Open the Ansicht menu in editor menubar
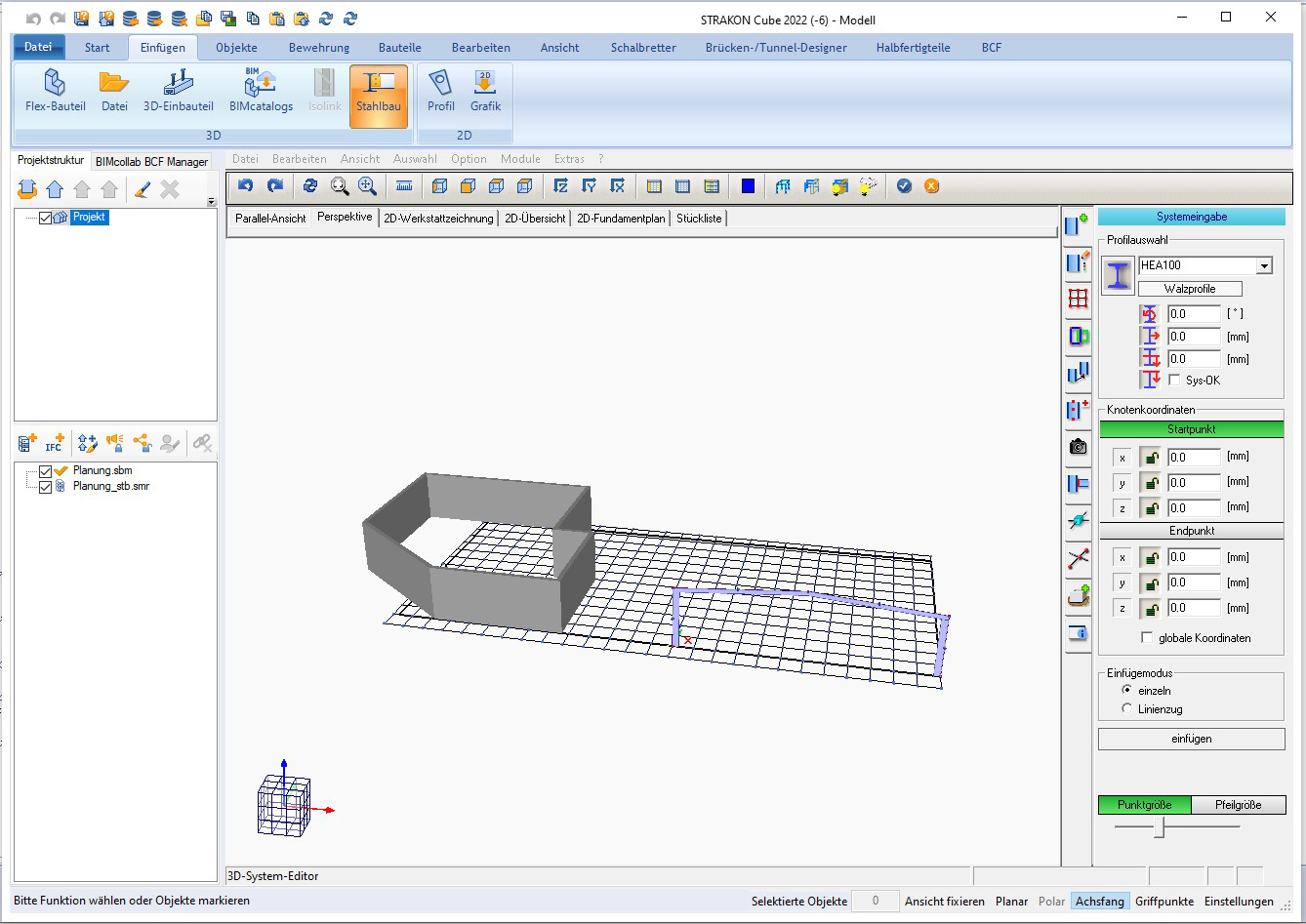Viewport: 1306px width, 924px height. (360, 159)
